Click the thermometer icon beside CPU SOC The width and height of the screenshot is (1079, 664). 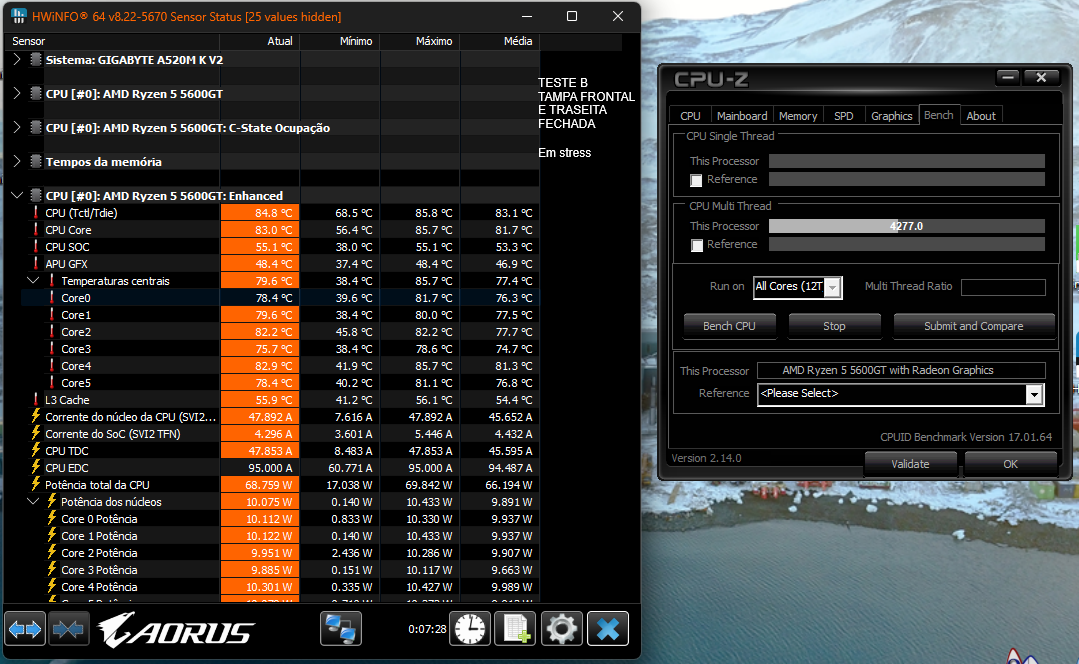click(36, 246)
